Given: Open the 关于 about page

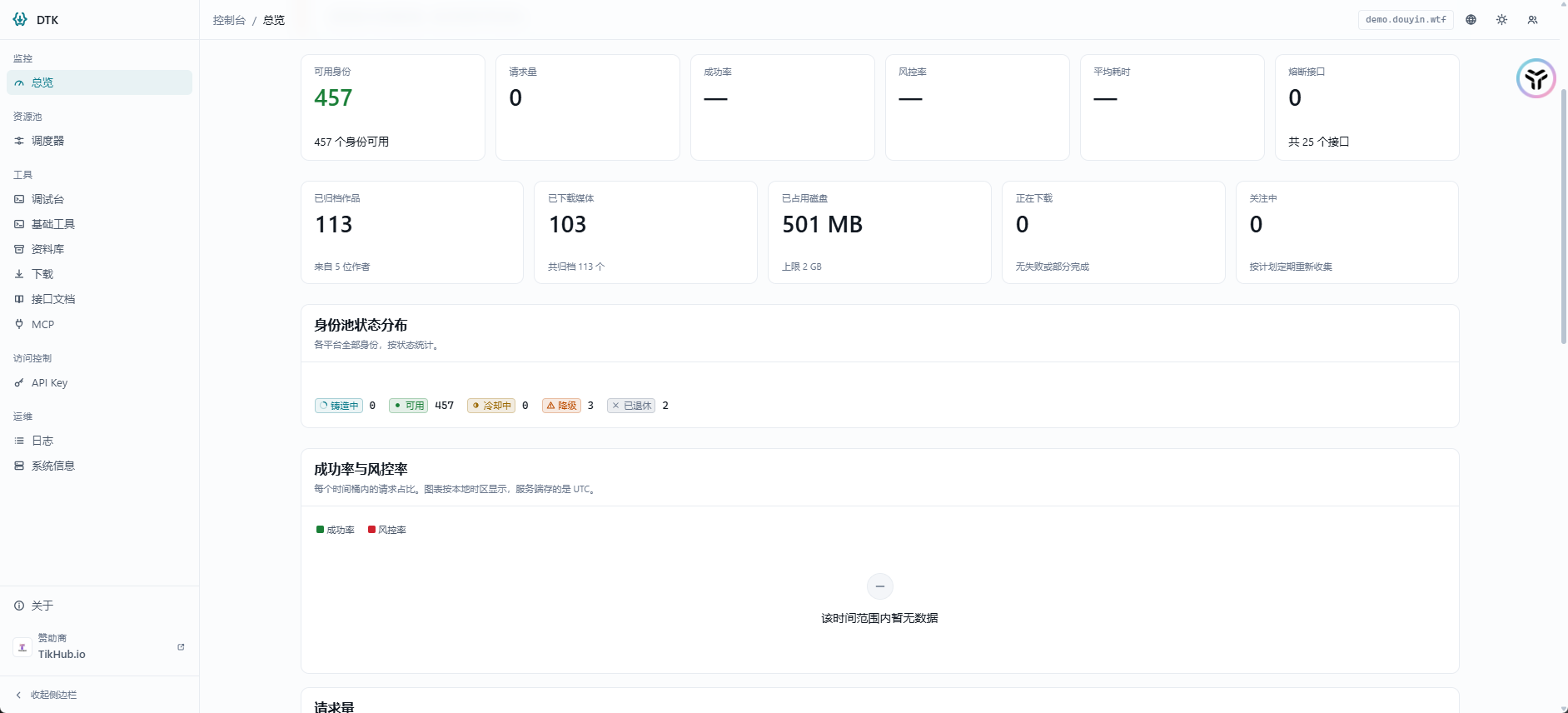Looking at the screenshot, I should [x=99, y=606].
